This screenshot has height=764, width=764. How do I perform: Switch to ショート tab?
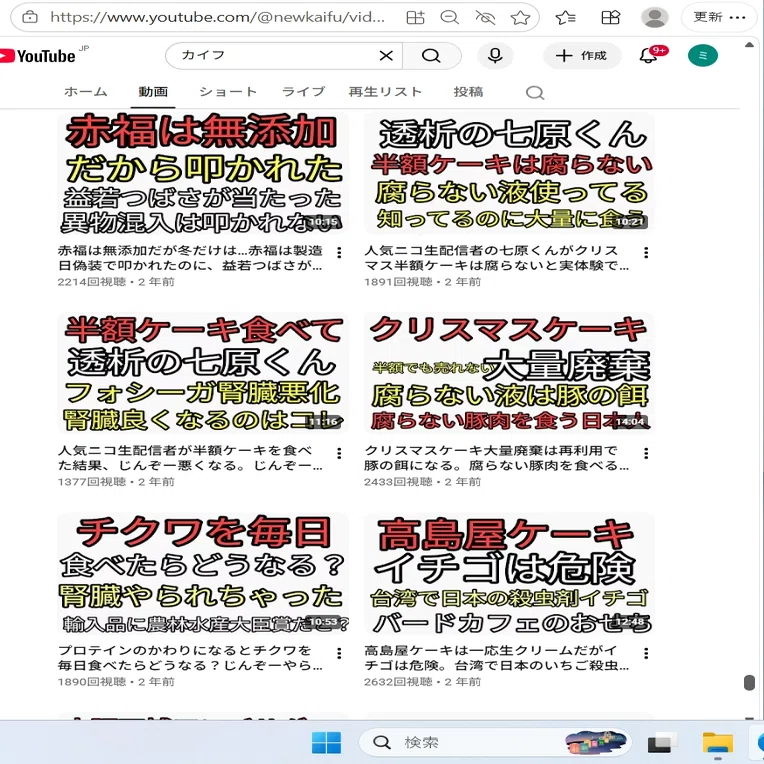coord(228,92)
